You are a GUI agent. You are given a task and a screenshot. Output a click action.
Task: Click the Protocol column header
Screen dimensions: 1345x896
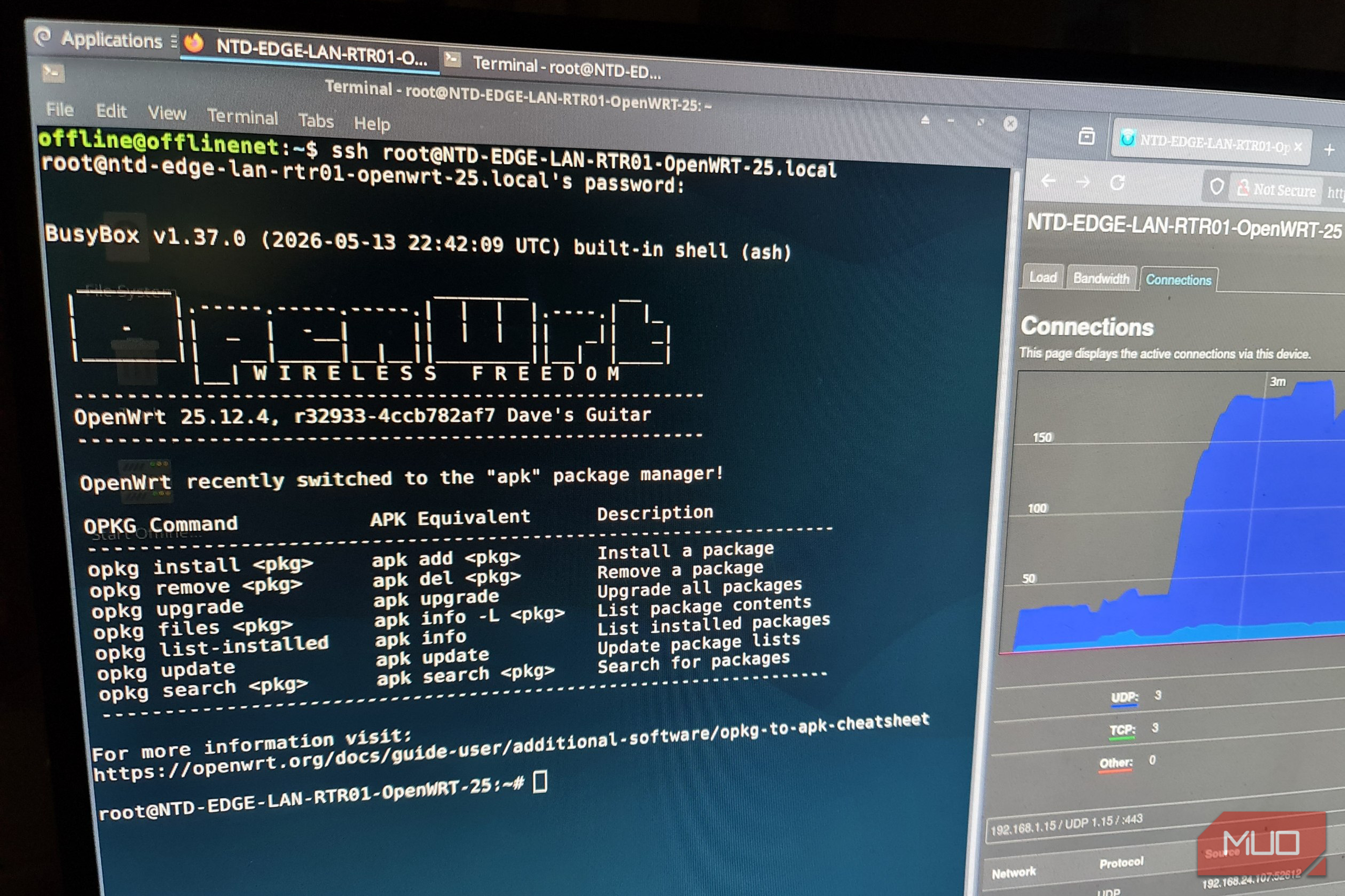1122,863
